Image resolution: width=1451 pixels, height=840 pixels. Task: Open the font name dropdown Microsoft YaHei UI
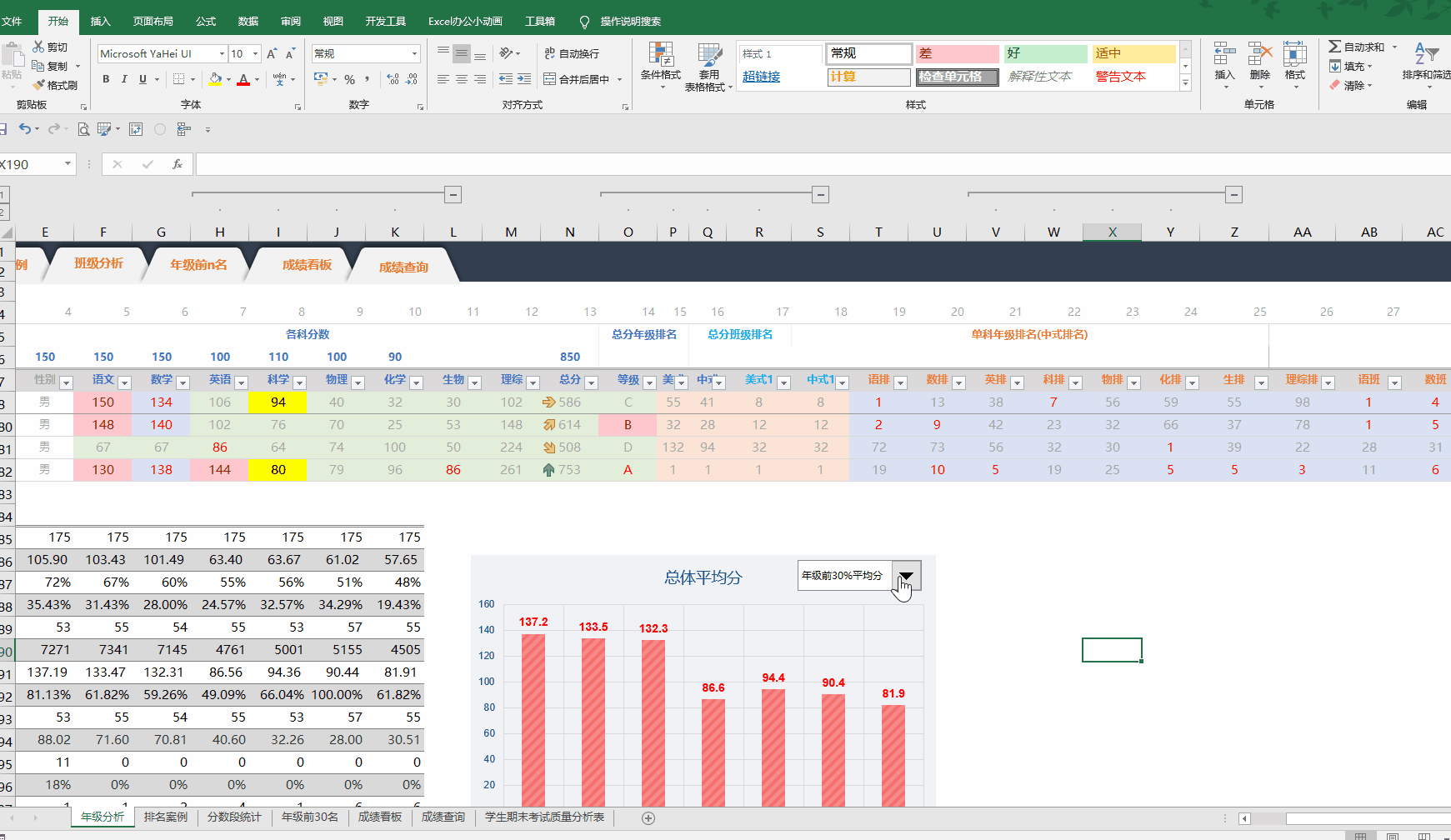tap(163, 53)
